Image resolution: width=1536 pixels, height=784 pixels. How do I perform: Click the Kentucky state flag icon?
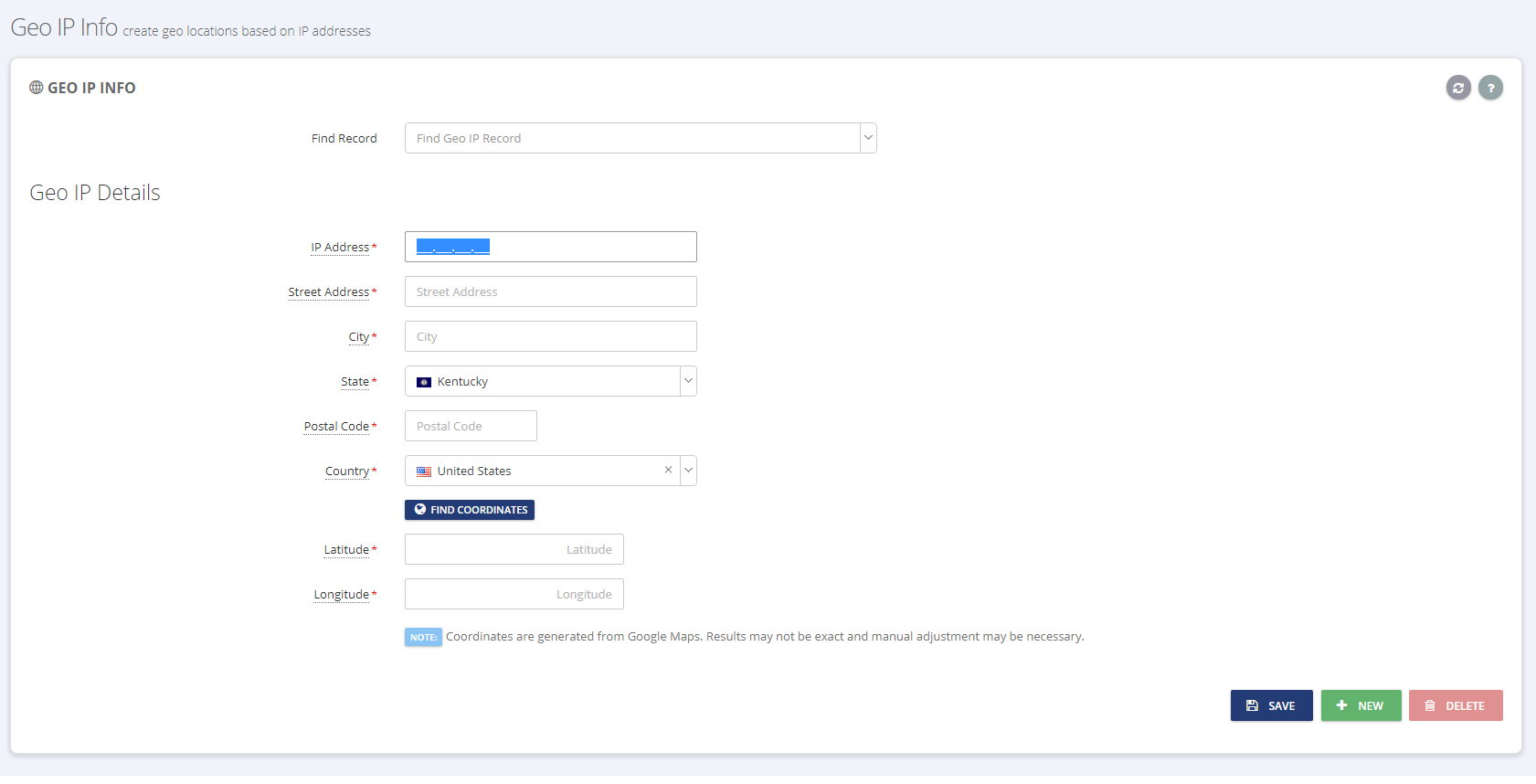click(x=424, y=382)
